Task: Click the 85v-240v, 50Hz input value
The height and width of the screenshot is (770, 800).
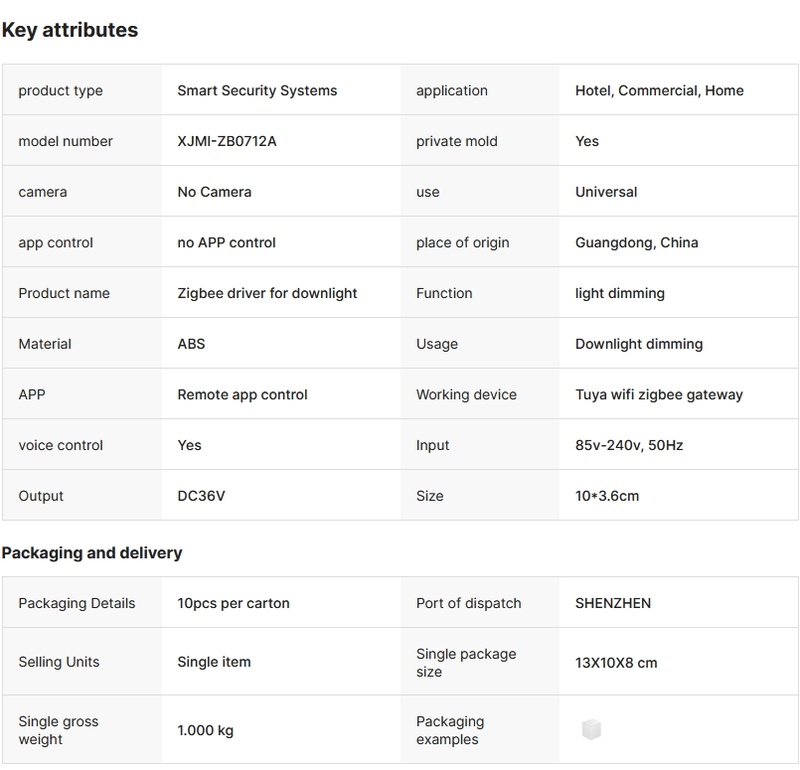Action: [629, 445]
